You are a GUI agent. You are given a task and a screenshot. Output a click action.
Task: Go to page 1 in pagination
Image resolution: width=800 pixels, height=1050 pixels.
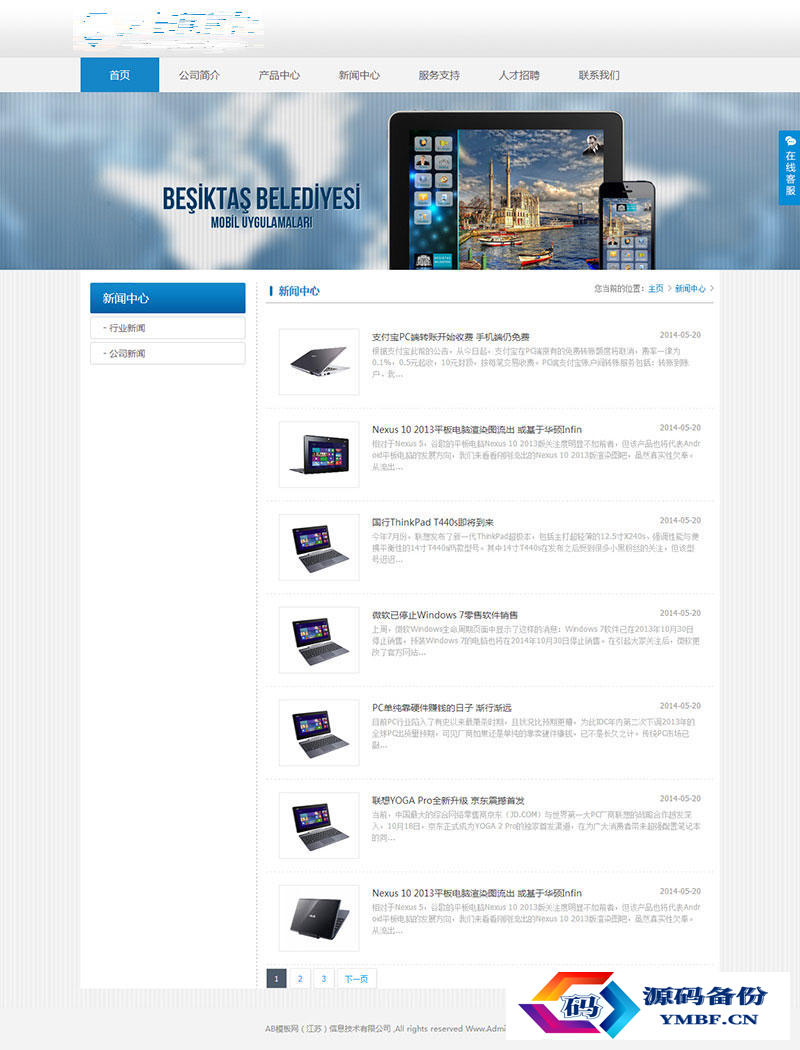tap(276, 978)
